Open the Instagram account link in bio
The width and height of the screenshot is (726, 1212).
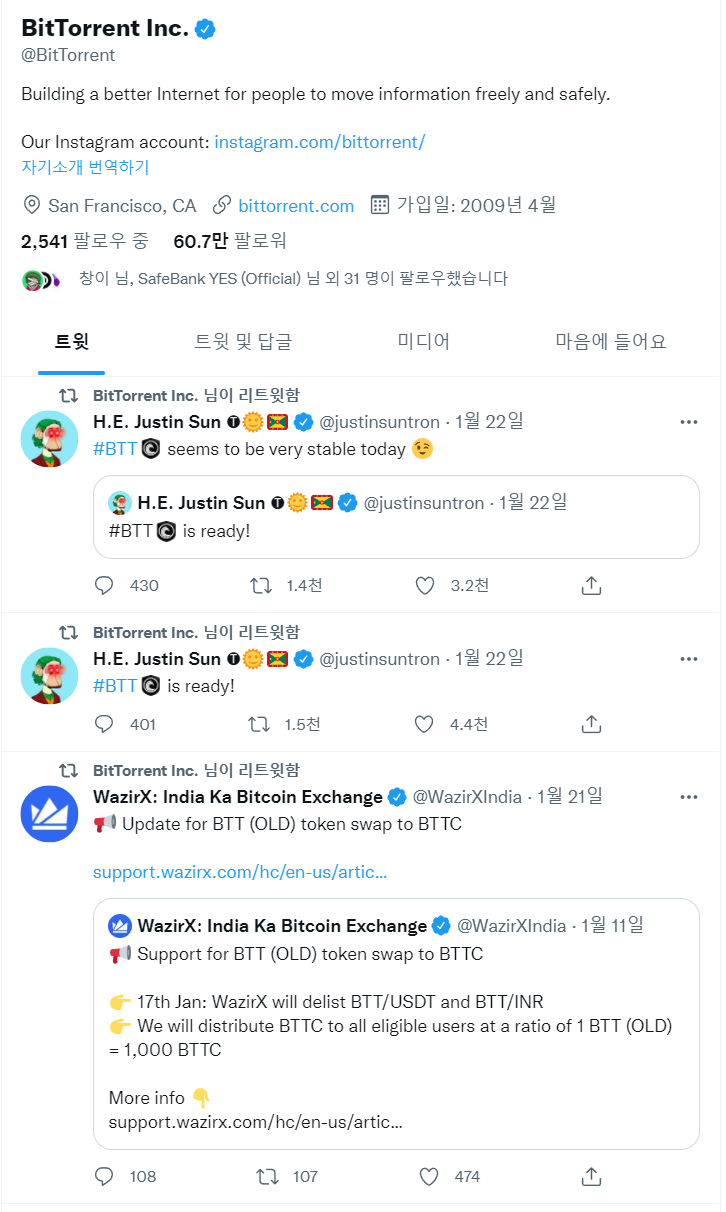pyautogui.click(x=319, y=141)
